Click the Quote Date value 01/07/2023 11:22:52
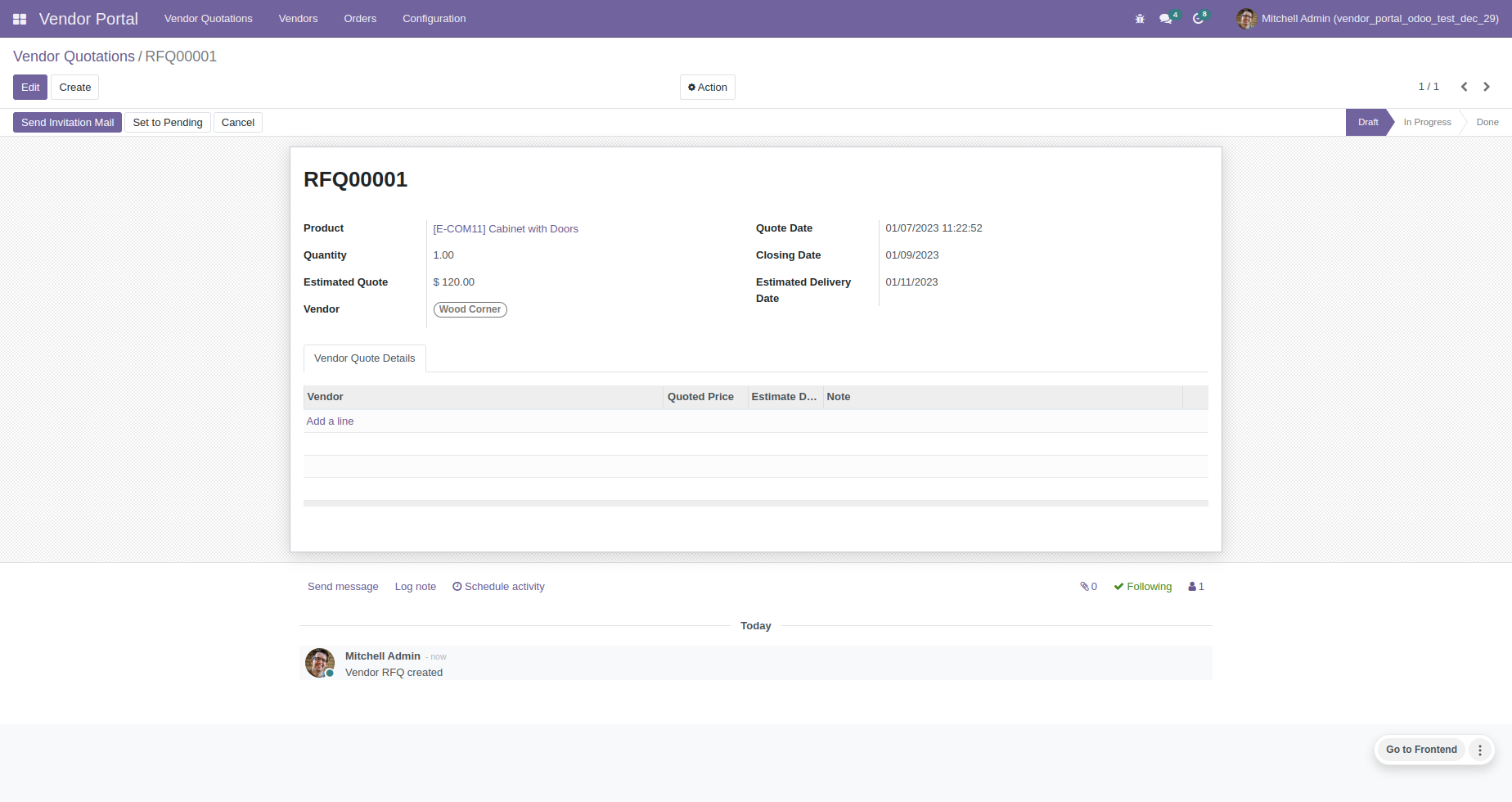Image resolution: width=1512 pixels, height=802 pixels. [x=934, y=228]
